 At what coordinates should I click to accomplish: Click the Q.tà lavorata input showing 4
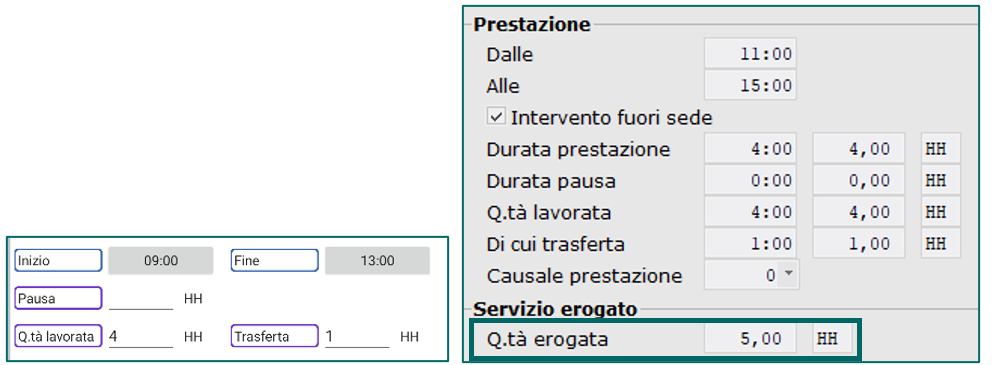coord(141,336)
